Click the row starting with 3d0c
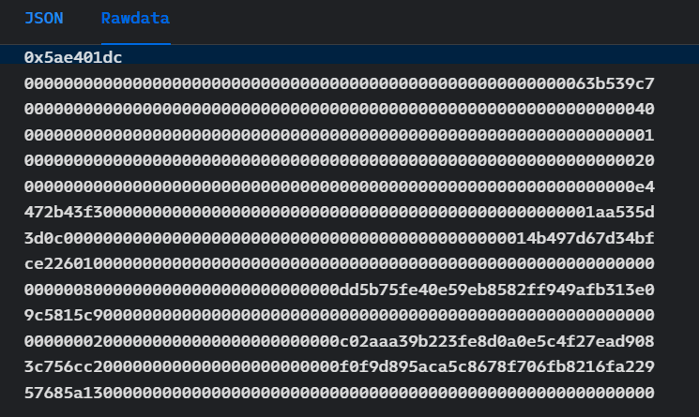 click(x=339, y=237)
